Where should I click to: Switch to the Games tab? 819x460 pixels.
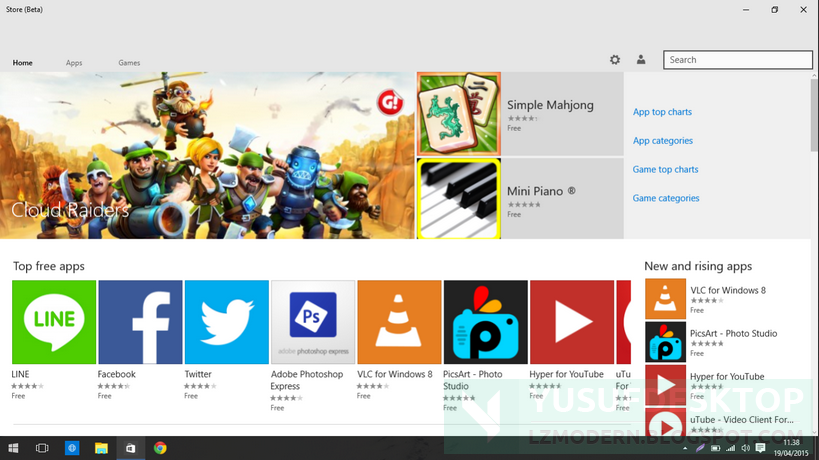(x=129, y=63)
